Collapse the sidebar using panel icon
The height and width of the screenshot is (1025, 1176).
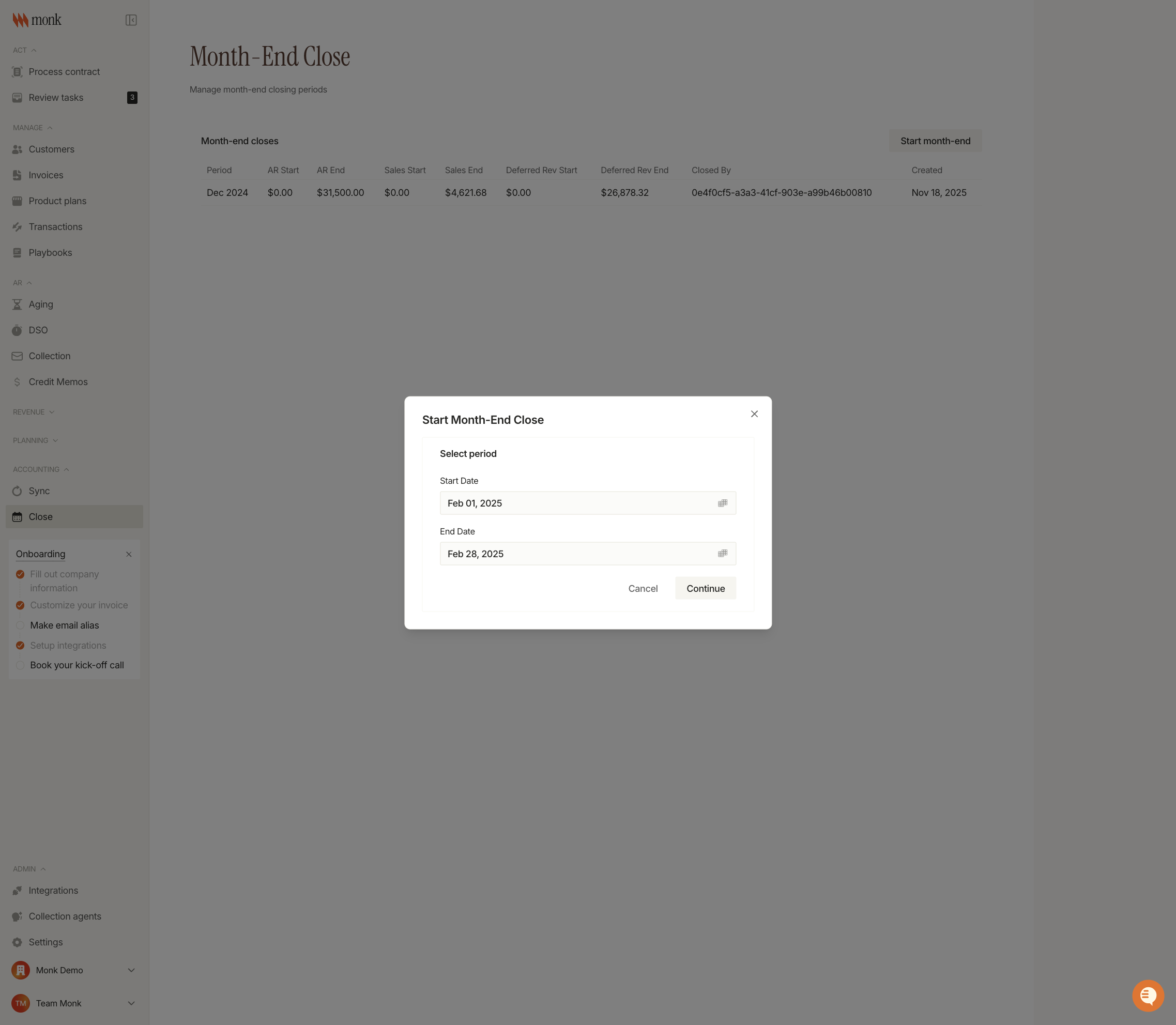pos(131,20)
